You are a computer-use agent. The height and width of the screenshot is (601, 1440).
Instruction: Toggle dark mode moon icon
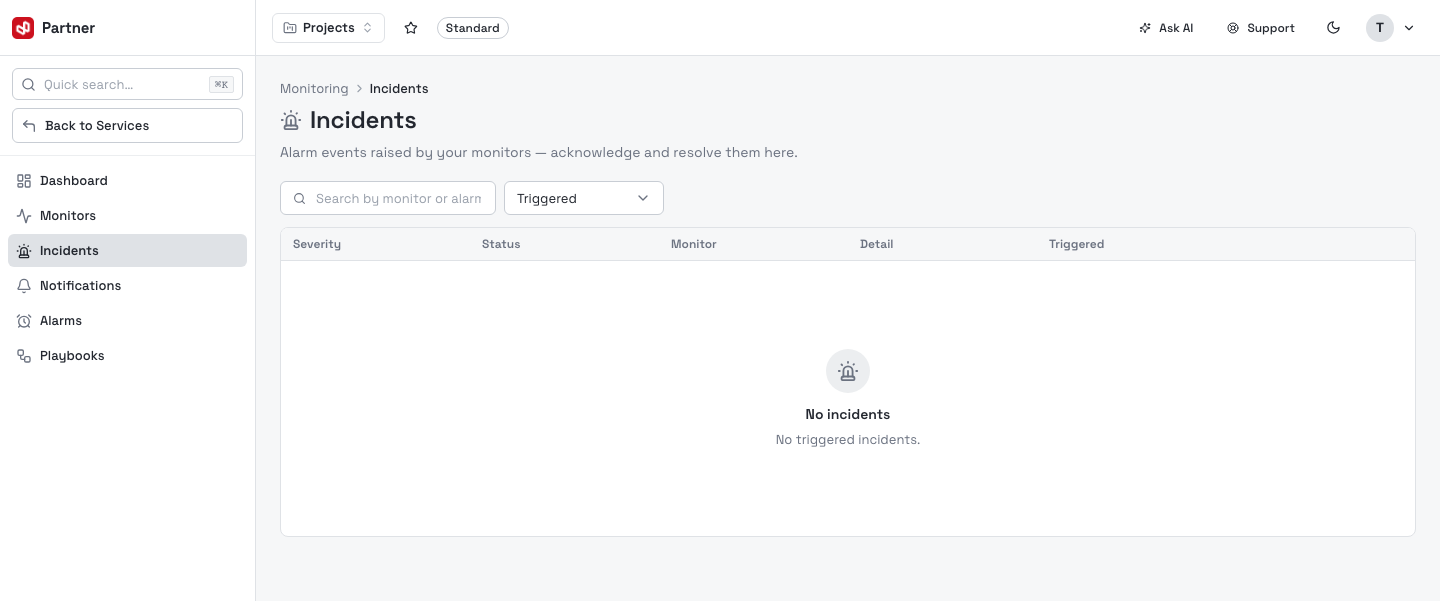click(x=1333, y=28)
